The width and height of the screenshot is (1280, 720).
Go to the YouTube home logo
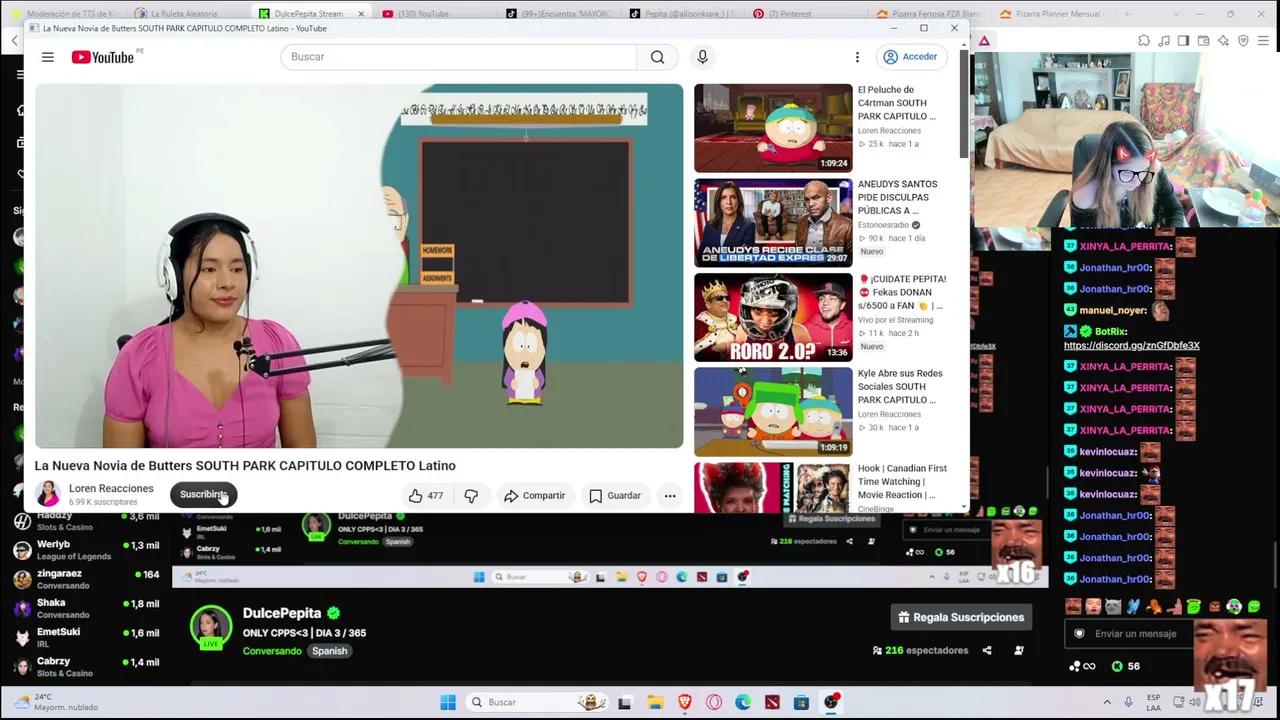tap(103, 57)
